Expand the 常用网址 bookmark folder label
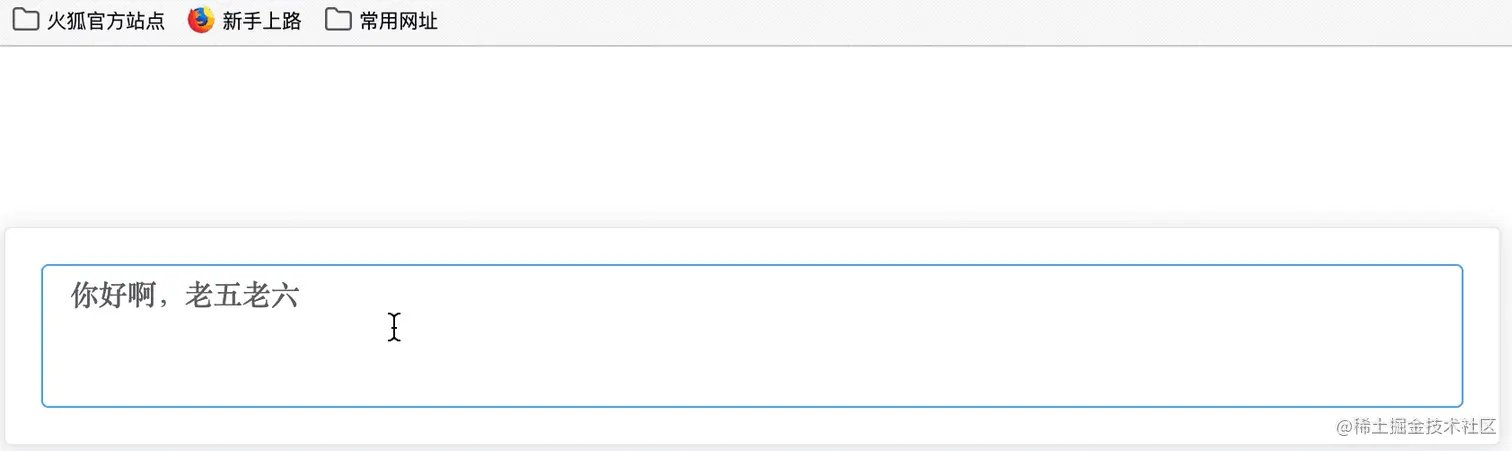This screenshot has width=1512, height=451. 398,21
